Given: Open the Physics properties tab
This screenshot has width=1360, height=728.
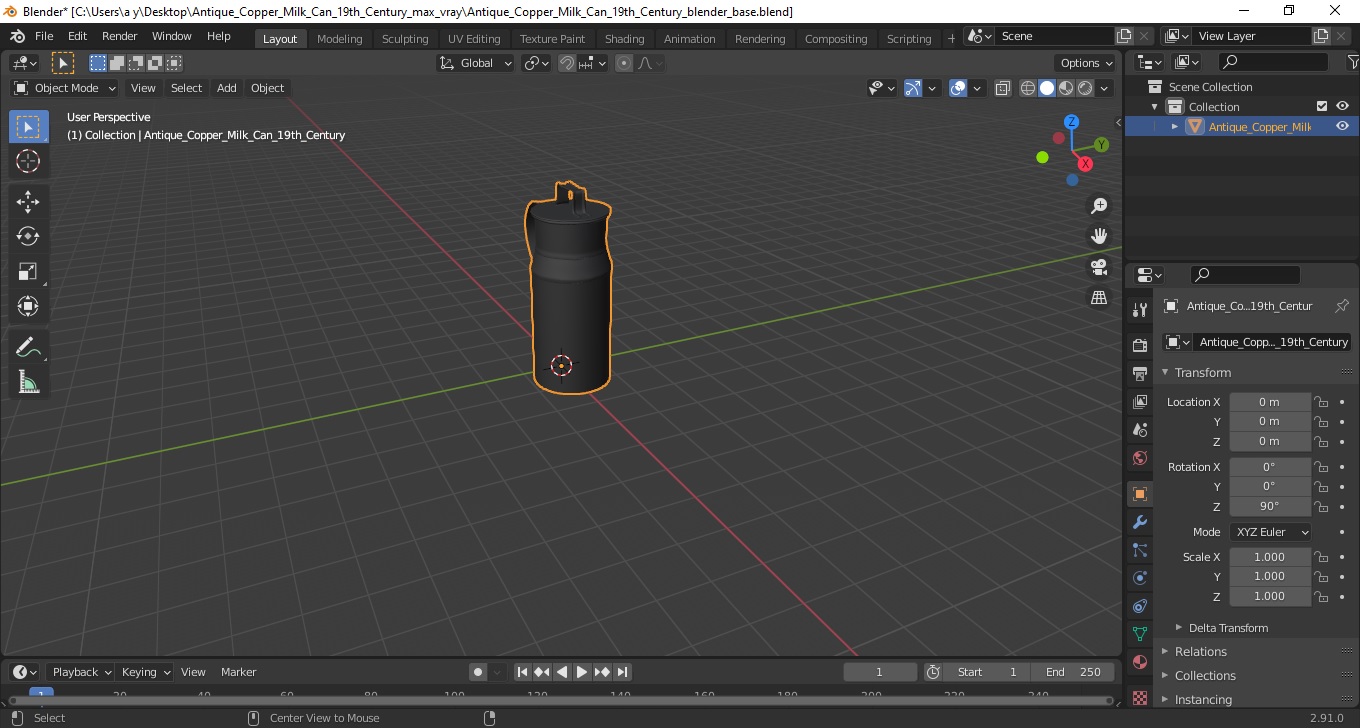Looking at the screenshot, I should click(x=1140, y=578).
